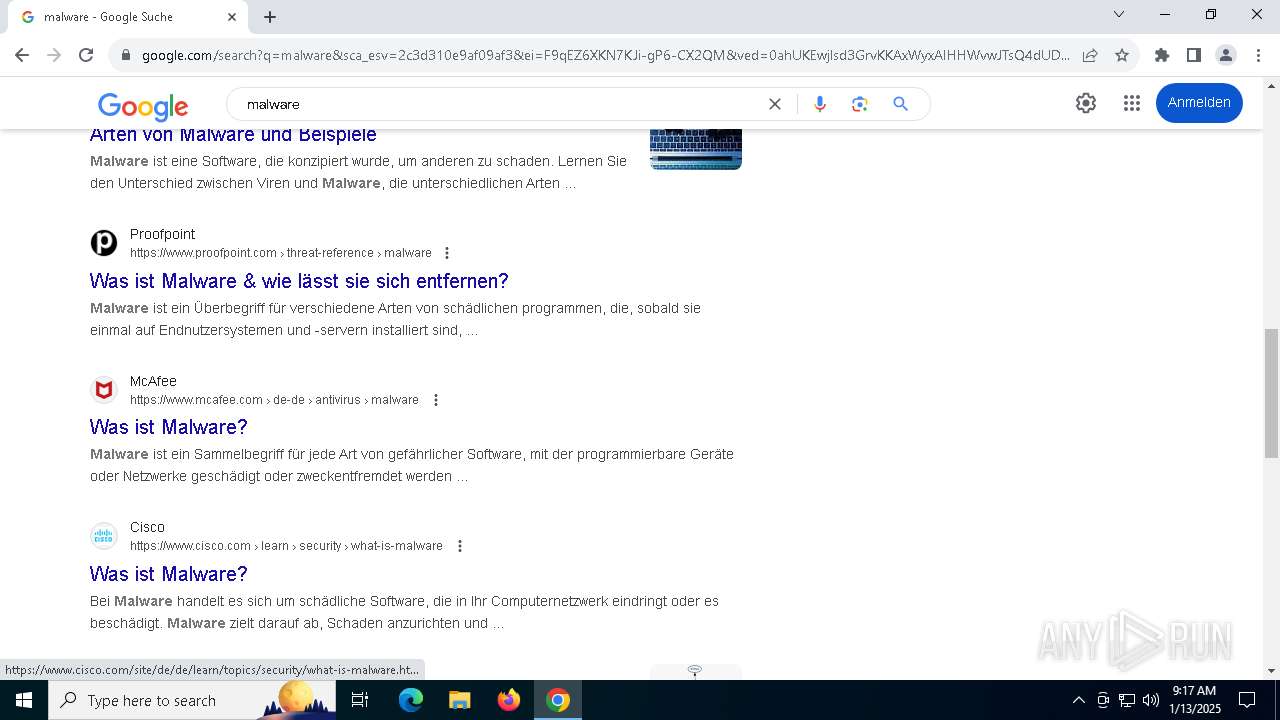
Task: Open more options for McAfee result
Action: coord(435,400)
